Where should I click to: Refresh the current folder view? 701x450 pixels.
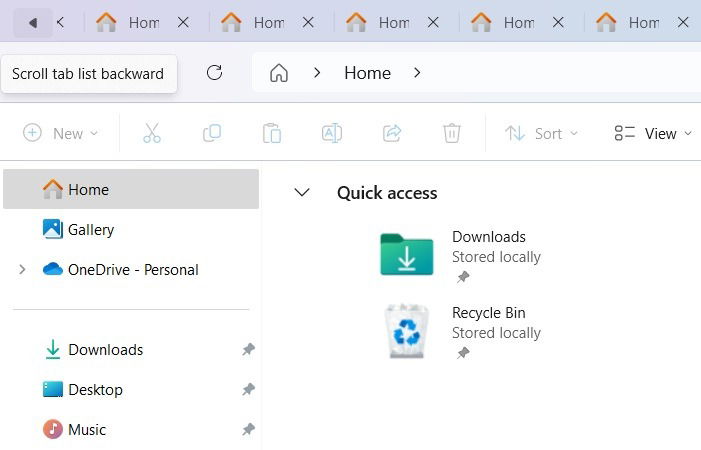coord(215,72)
